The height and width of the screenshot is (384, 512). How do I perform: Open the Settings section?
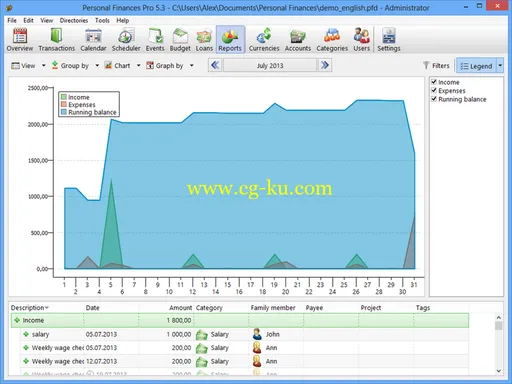click(389, 40)
